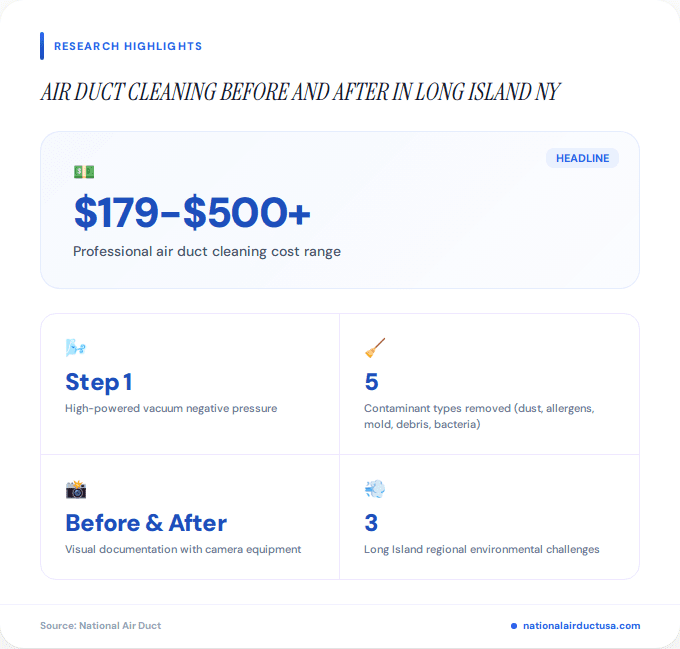Click the Visual documentation with camera equipment text
Viewport: 680px width, 649px height.
(183, 549)
